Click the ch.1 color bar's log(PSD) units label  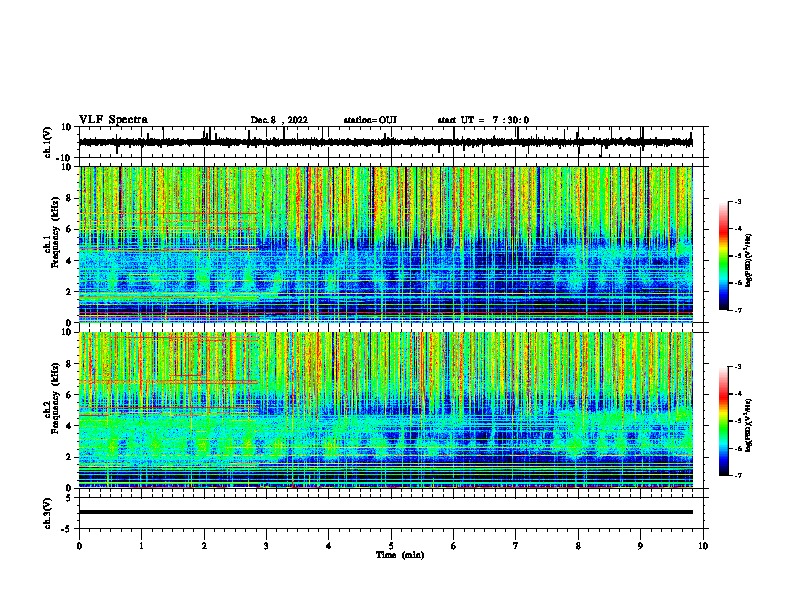[x=749, y=260]
